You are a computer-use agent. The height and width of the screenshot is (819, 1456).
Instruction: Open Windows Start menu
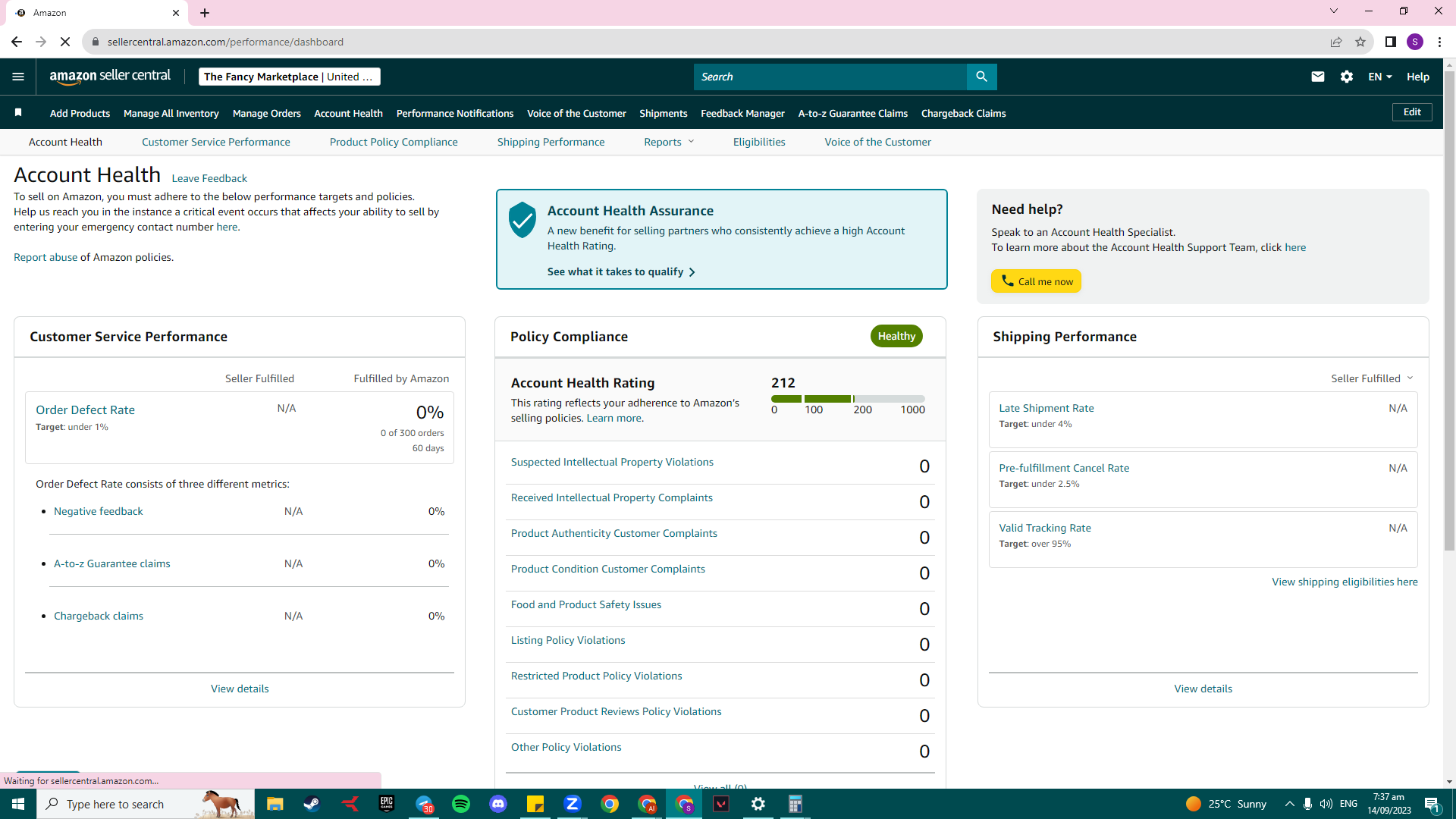coord(18,804)
